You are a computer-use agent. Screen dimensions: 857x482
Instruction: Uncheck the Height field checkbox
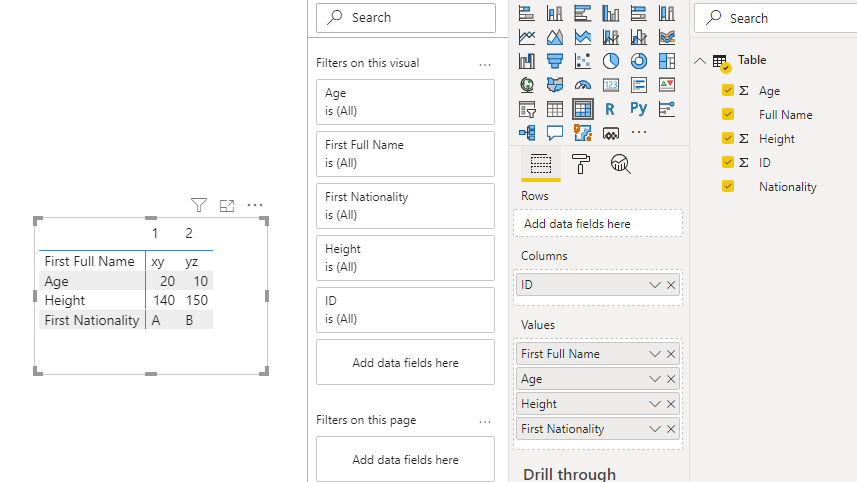(x=727, y=138)
